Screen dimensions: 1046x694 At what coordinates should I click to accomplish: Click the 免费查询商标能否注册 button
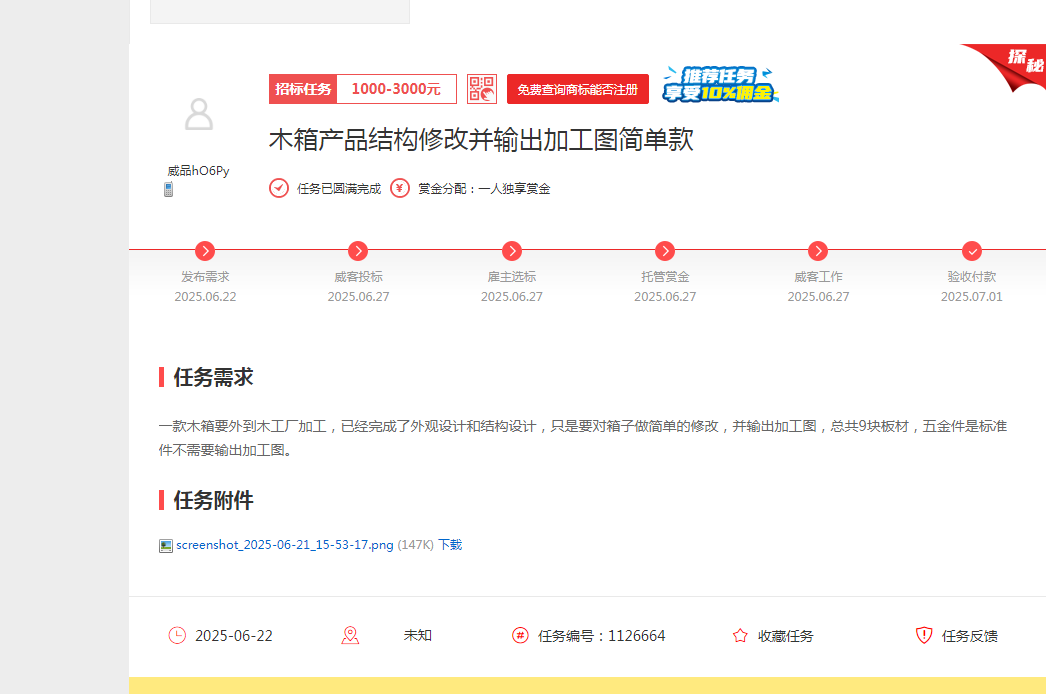[x=578, y=88]
